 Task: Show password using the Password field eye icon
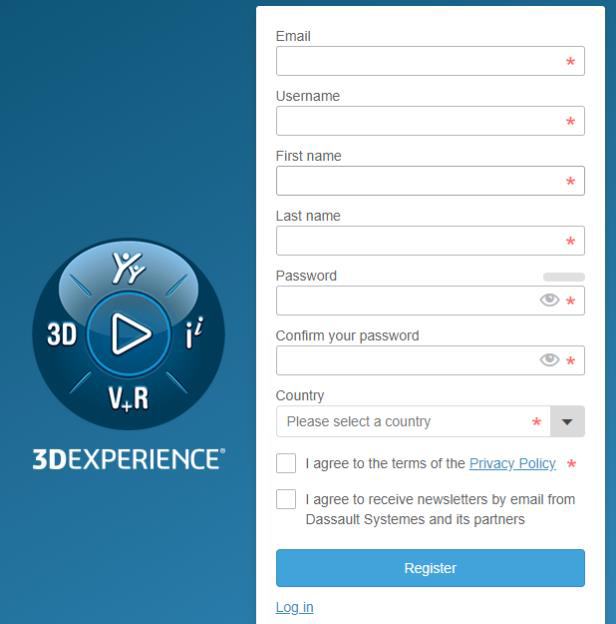(x=550, y=300)
